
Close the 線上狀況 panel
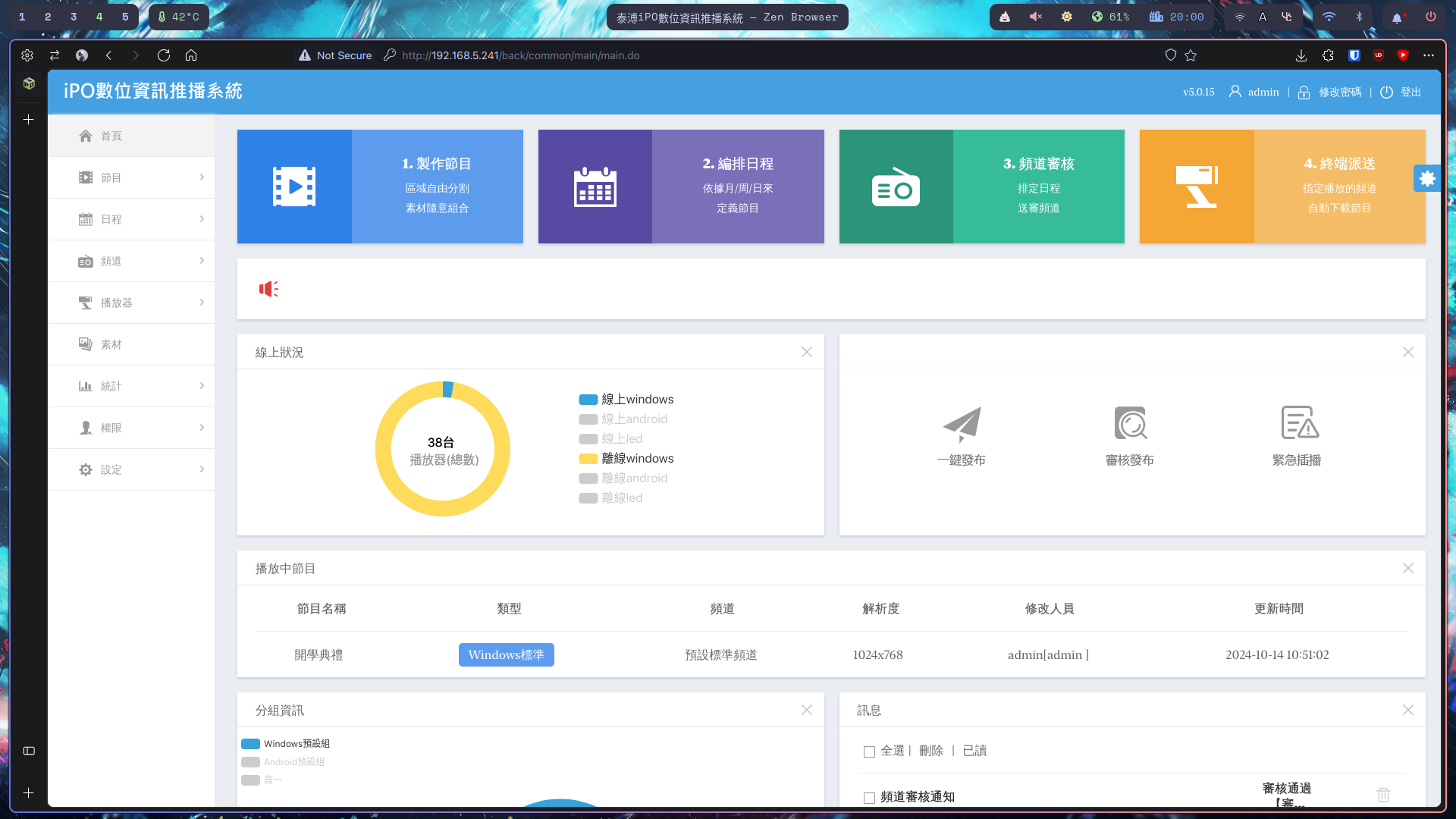coord(807,352)
